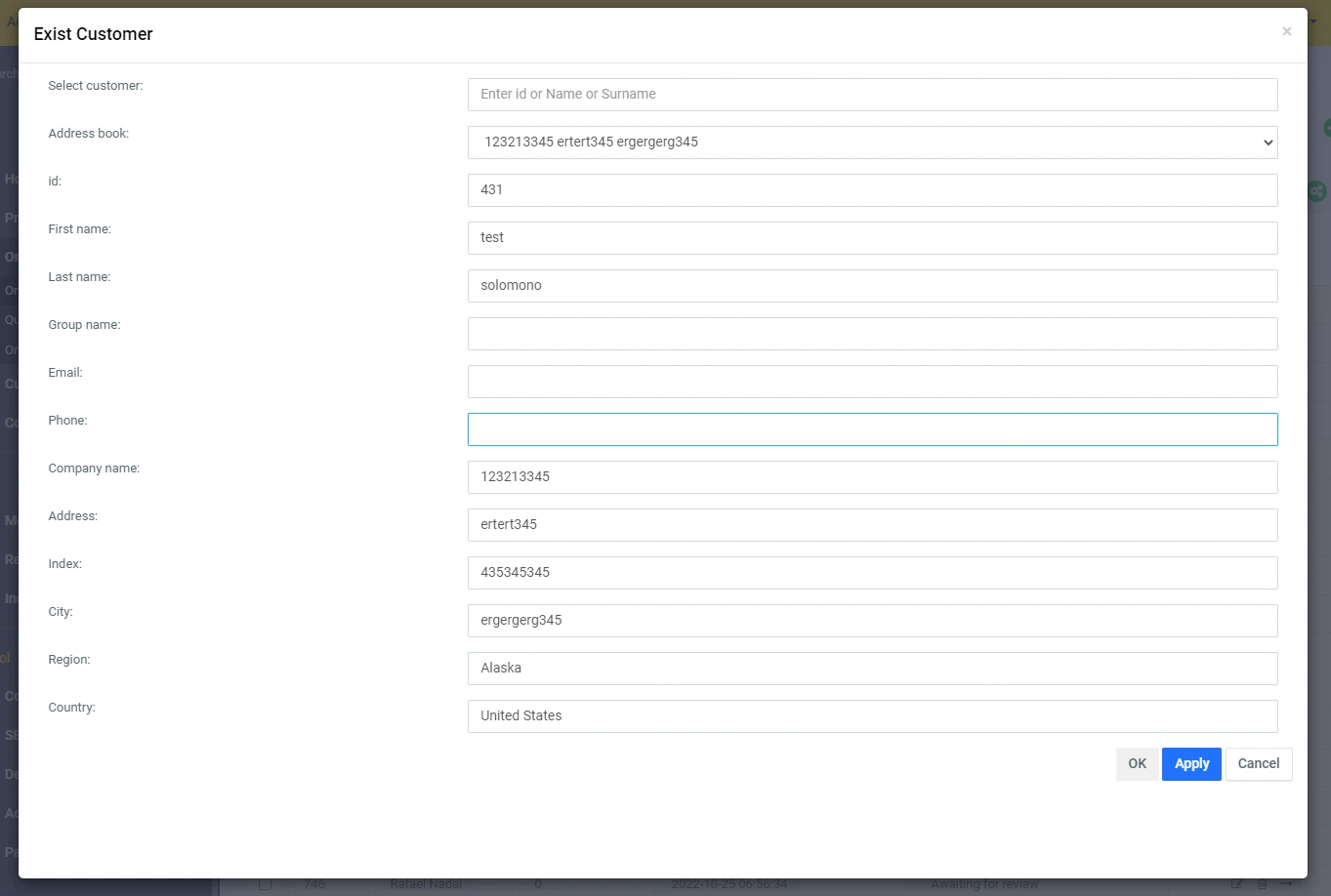1331x896 pixels.
Task: Open the Address book dropdown
Action: [x=872, y=143]
